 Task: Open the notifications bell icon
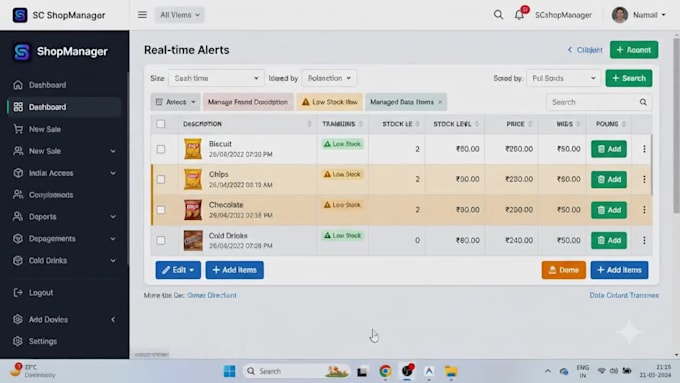click(x=520, y=15)
